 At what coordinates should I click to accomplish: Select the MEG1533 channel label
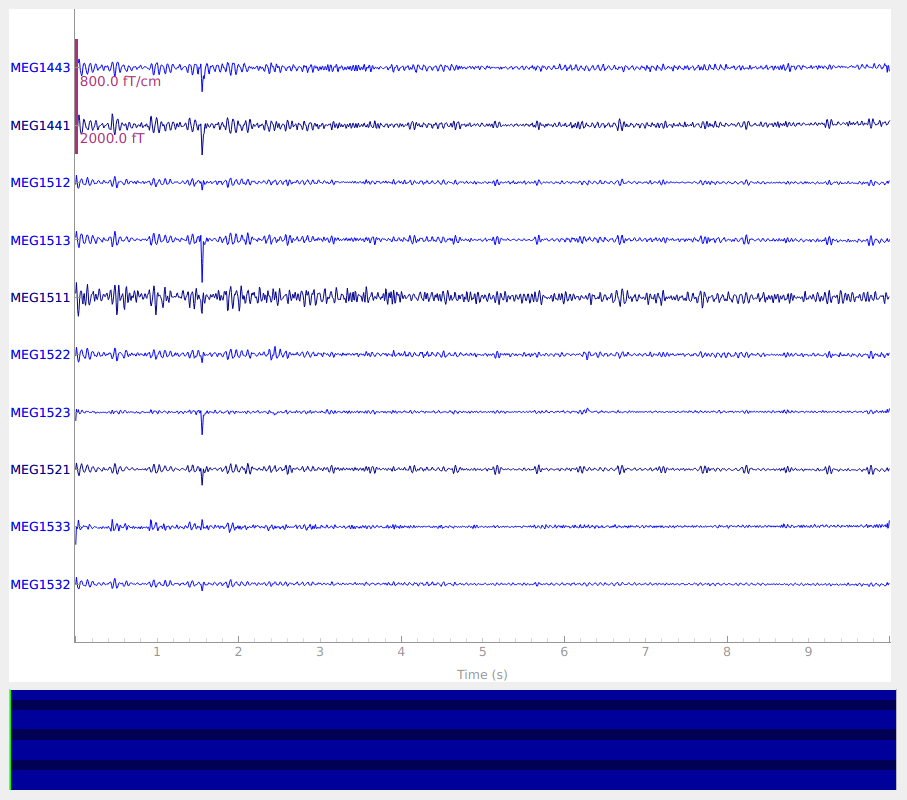[40, 527]
